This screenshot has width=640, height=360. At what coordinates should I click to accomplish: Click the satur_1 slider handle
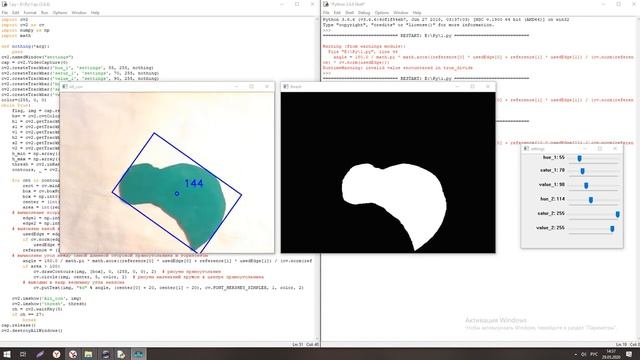[582, 171]
